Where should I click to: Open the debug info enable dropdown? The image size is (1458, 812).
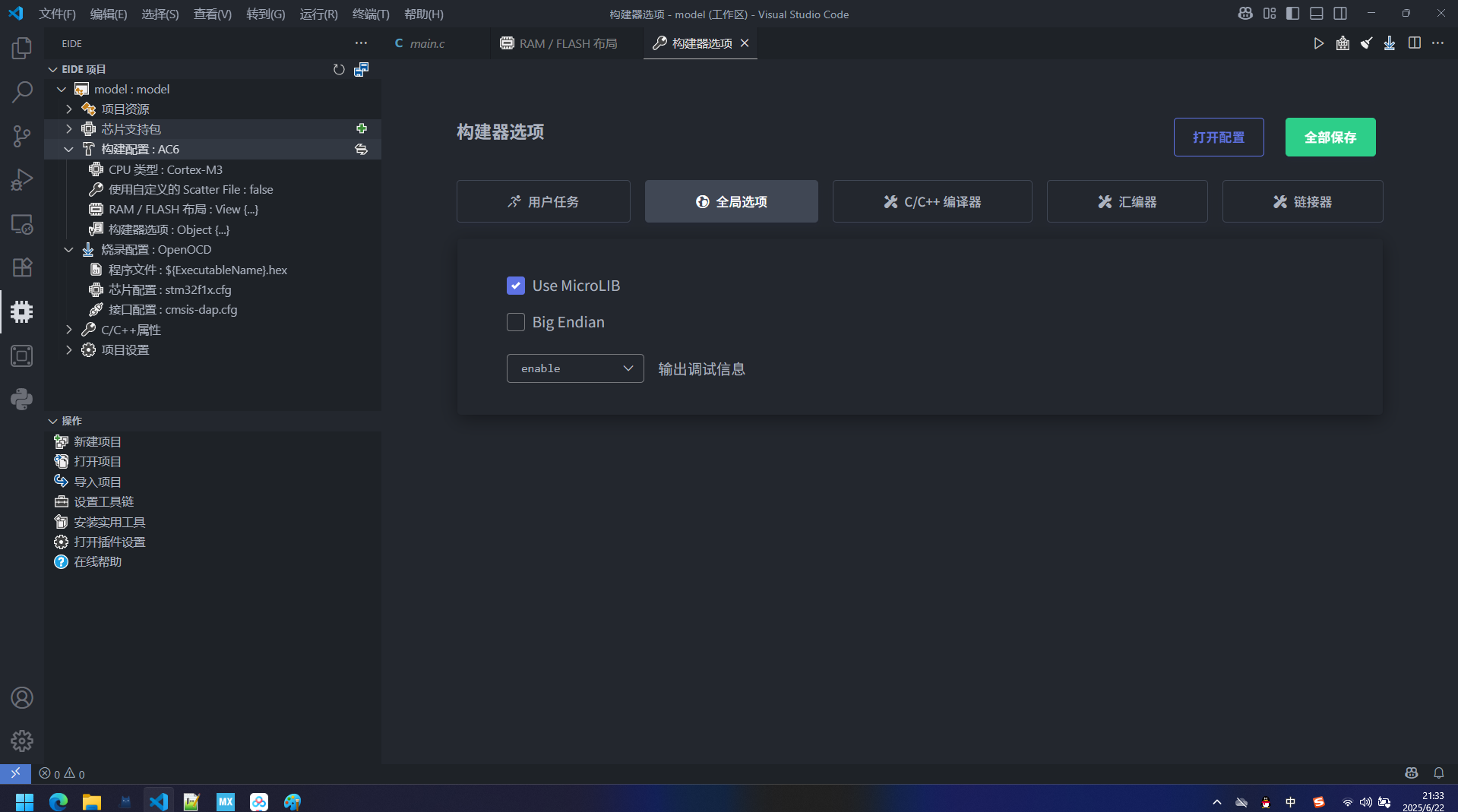tap(574, 368)
